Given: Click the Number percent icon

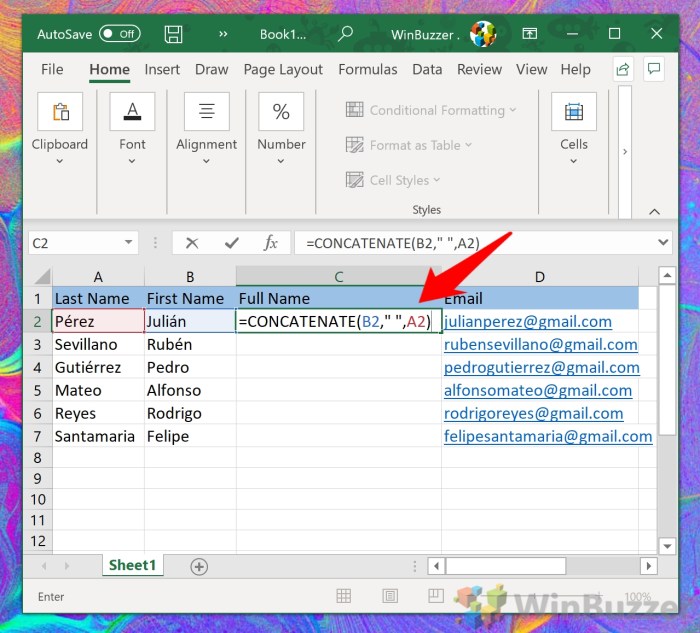Looking at the screenshot, I should coord(281,112).
